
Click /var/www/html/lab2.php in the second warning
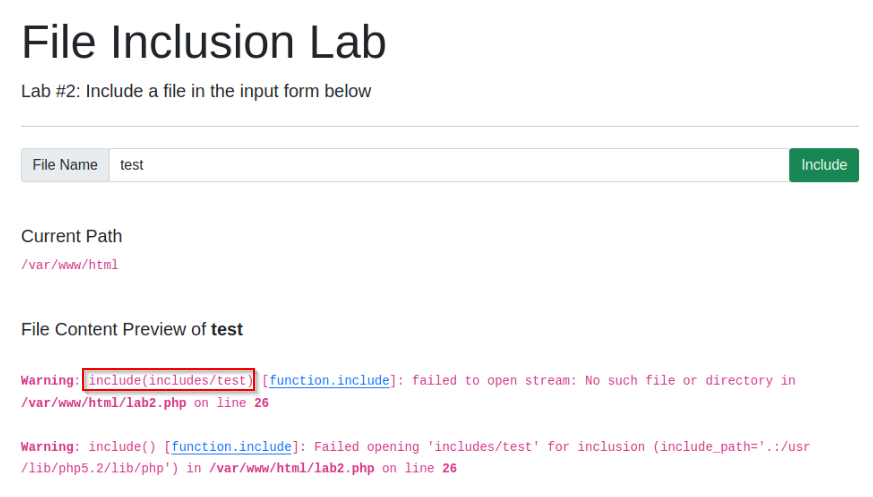[292, 469]
